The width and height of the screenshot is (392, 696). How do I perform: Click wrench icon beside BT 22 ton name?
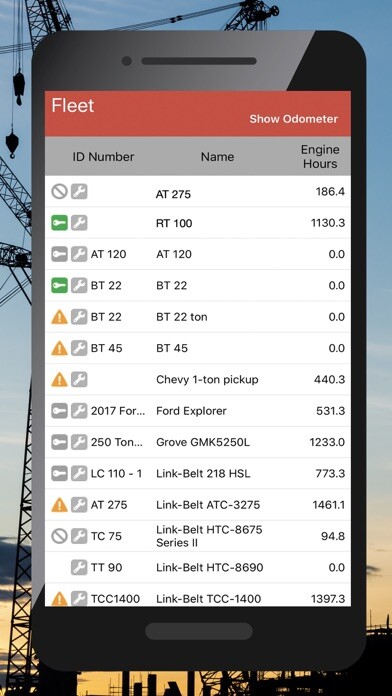pyautogui.click(x=79, y=316)
